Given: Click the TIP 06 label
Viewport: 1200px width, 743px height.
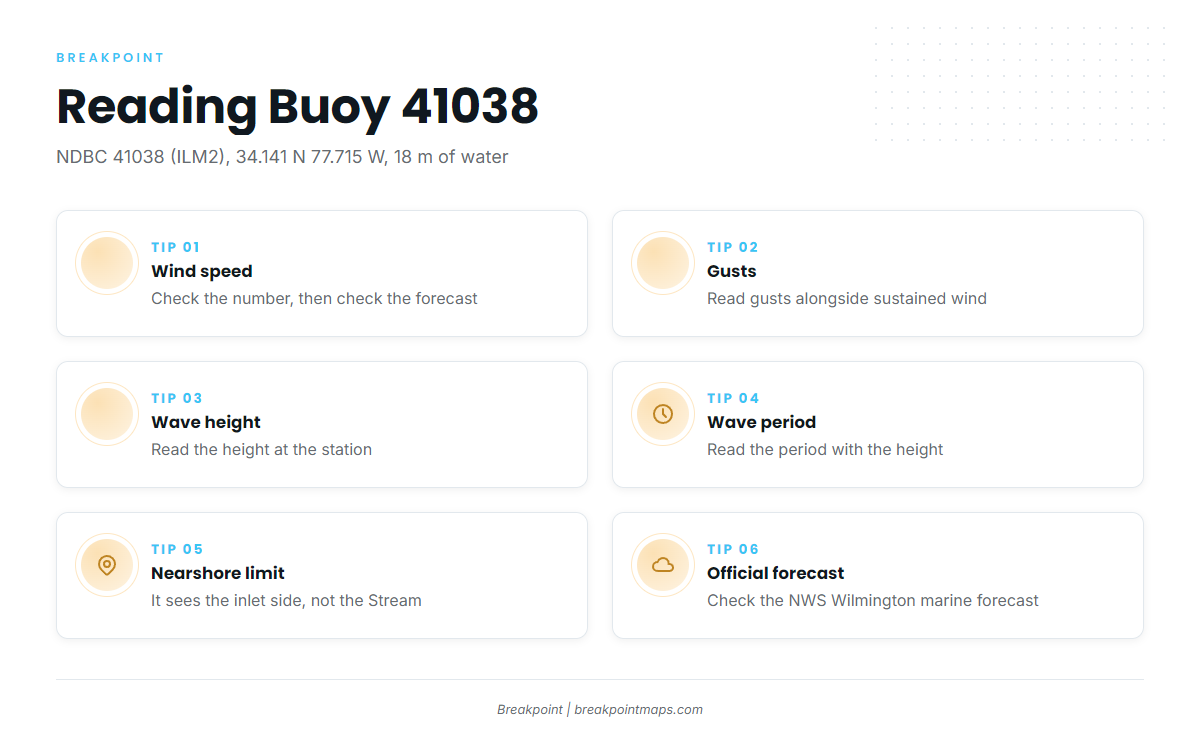Looking at the screenshot, I should click(733, 549).
